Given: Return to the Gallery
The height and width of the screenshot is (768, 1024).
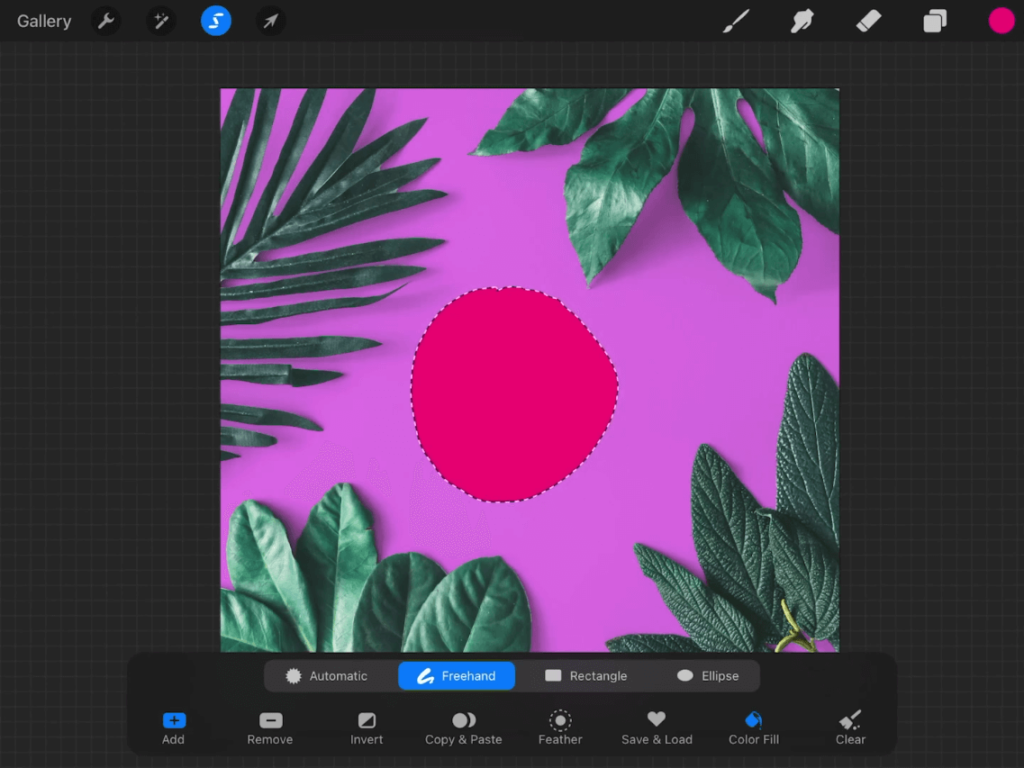Looking at the screenshot, I should pyautogui.click(x=44, y=21).
